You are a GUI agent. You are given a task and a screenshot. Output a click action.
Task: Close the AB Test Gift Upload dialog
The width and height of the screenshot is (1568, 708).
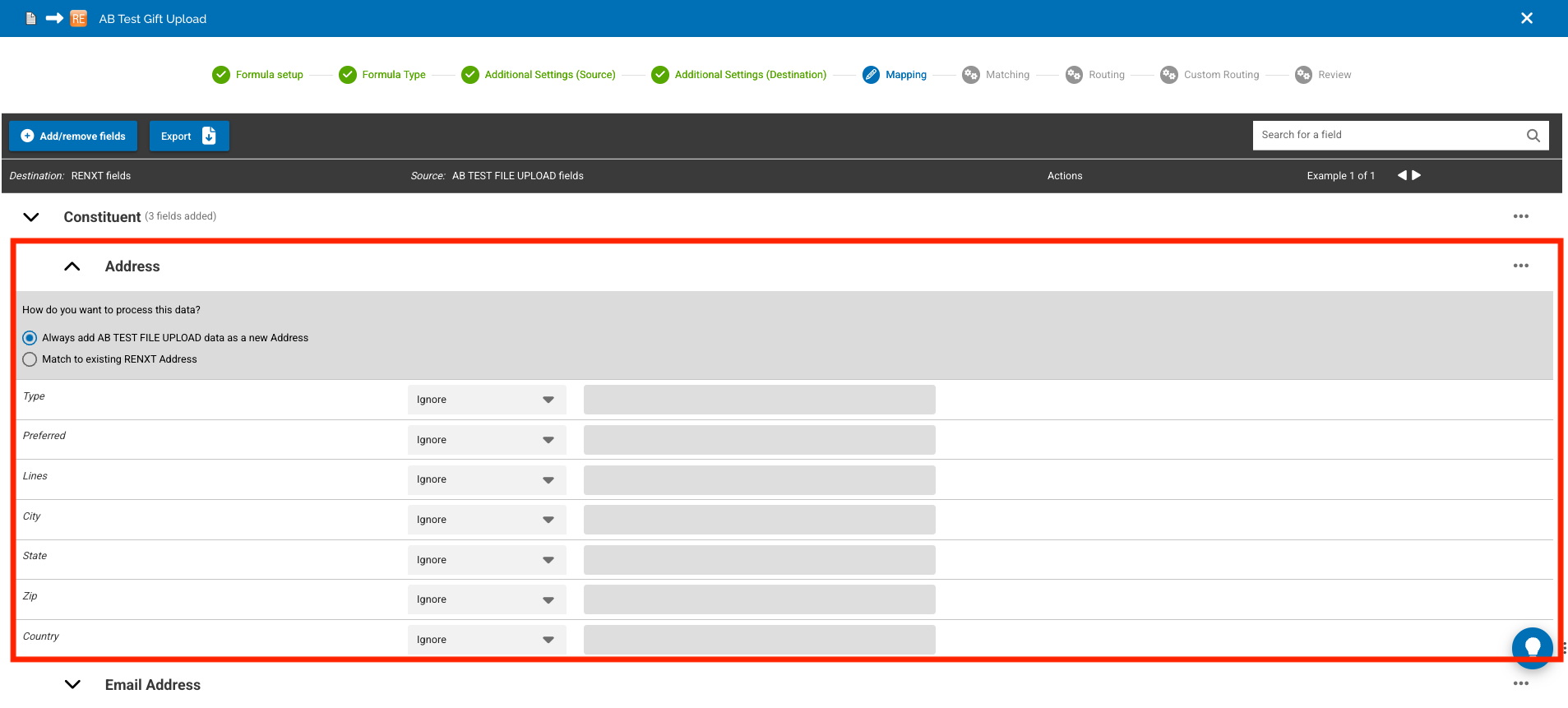1526,18
